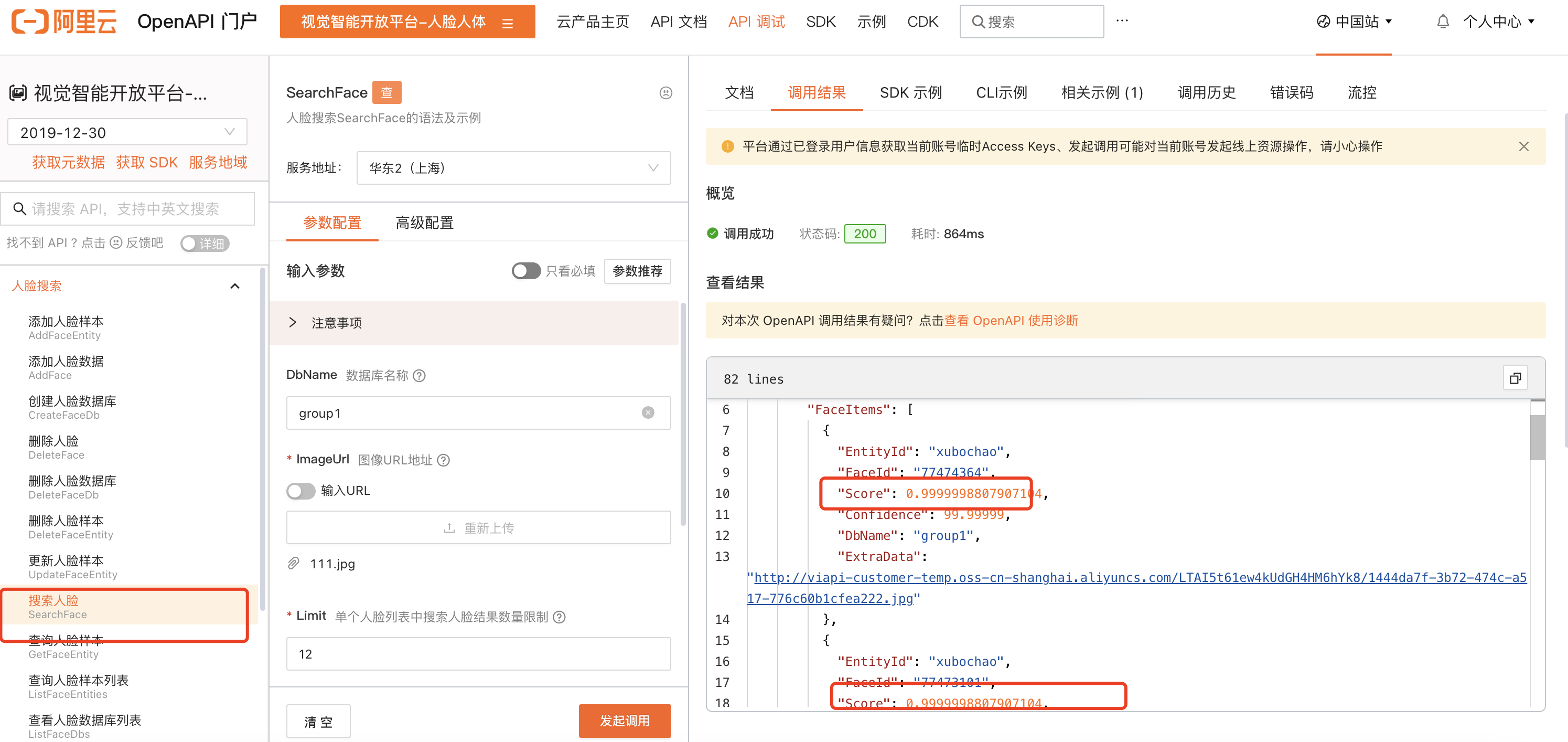Open 云产品主页 in top navigation
This screenshot has width=1568, height=742.
(x=592, y=22)
